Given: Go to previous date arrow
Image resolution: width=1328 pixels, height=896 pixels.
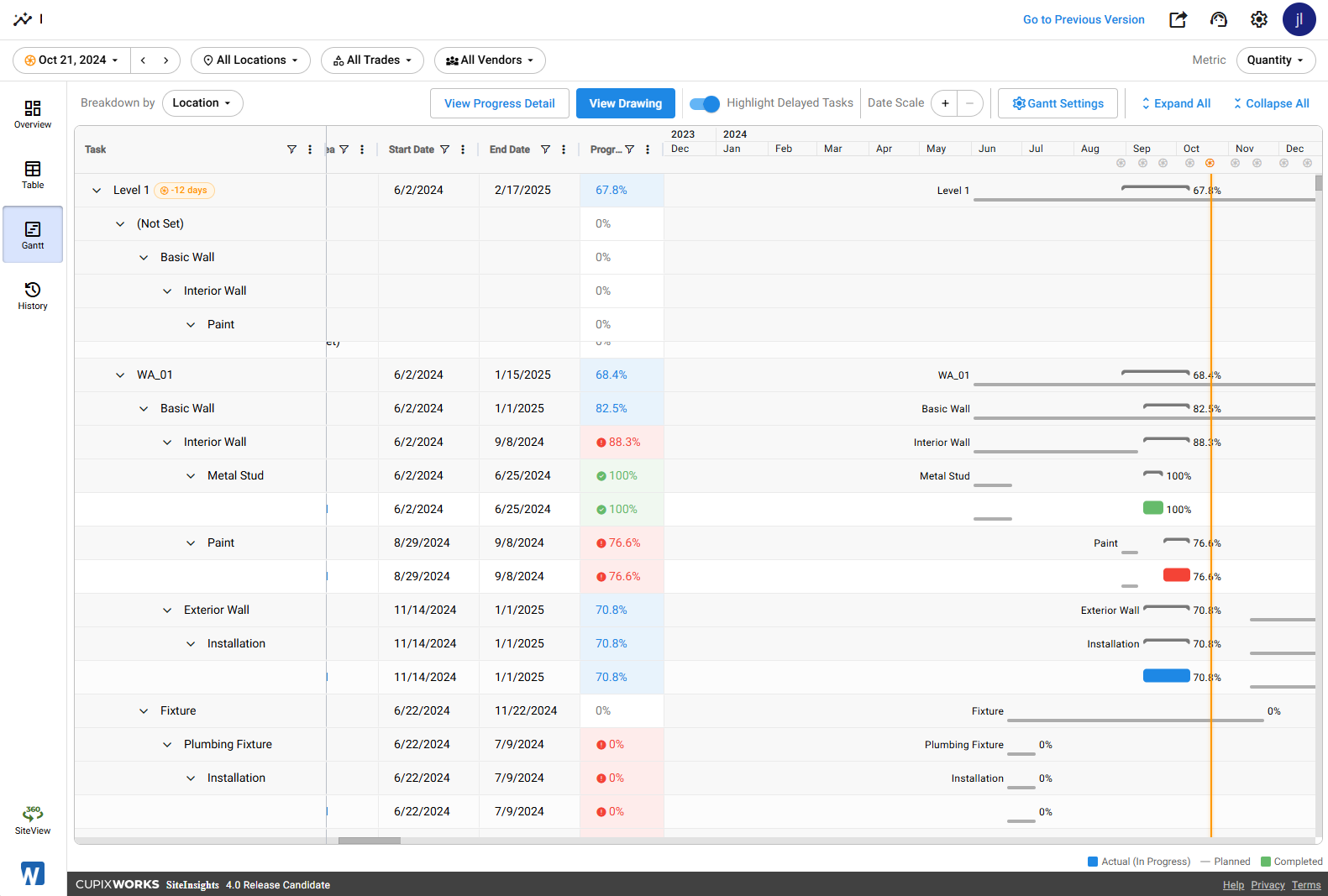Looking at the screenshot, I should click(x=144, y=60).
